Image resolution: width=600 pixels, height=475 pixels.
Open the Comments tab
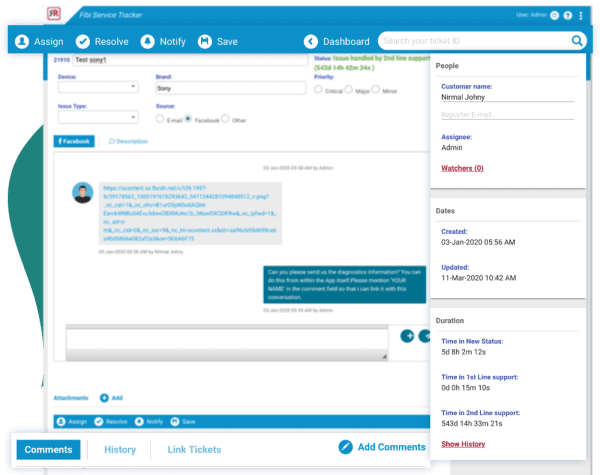(48, 450)
